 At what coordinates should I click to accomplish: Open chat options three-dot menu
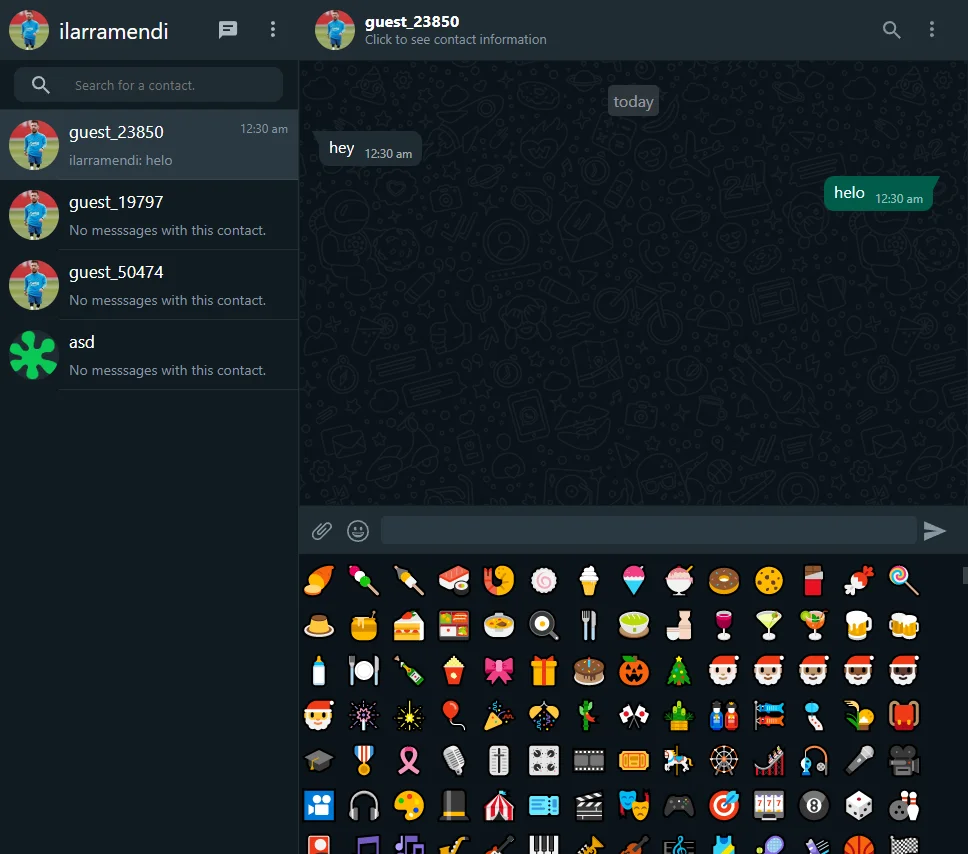click(x=932, y=30)
